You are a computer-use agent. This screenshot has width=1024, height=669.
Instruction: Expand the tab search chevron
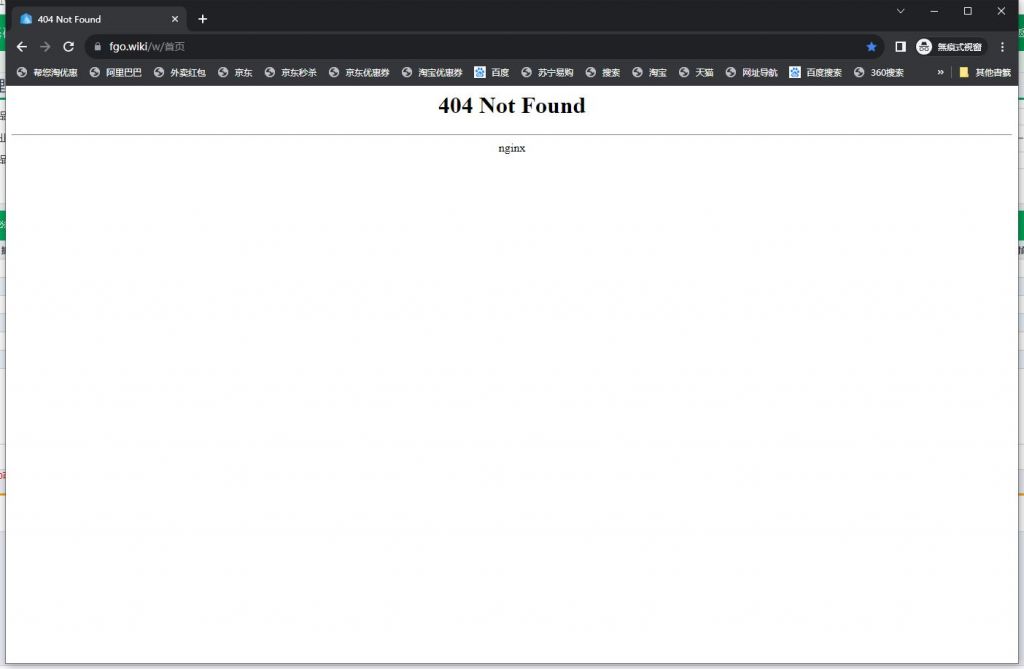[x=900, y=11]
